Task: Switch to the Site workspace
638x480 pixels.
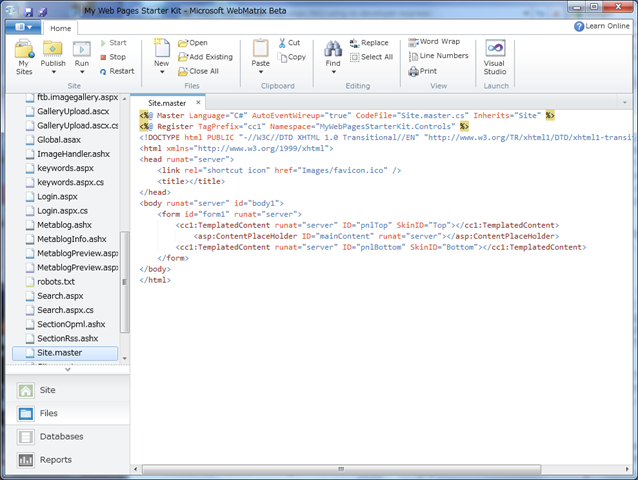Action: tap(68, 390)
